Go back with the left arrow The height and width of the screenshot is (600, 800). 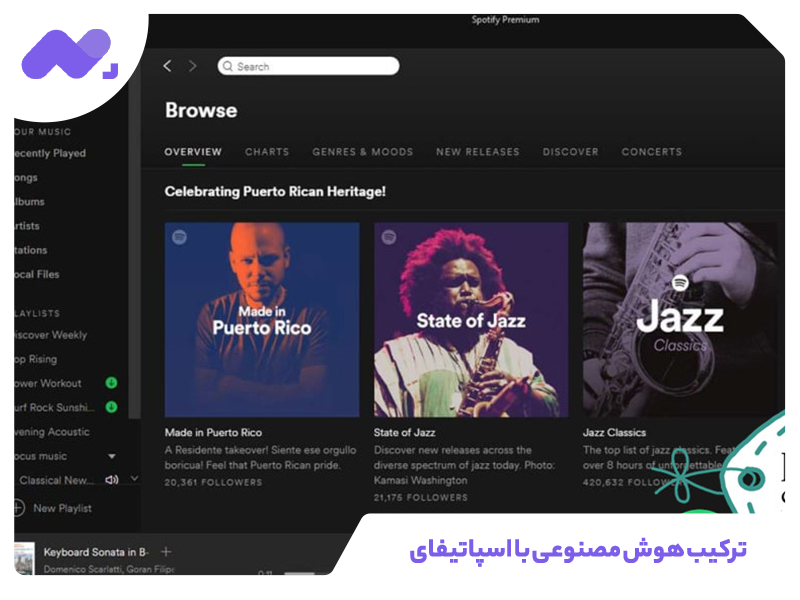click(x=167, y=66)
